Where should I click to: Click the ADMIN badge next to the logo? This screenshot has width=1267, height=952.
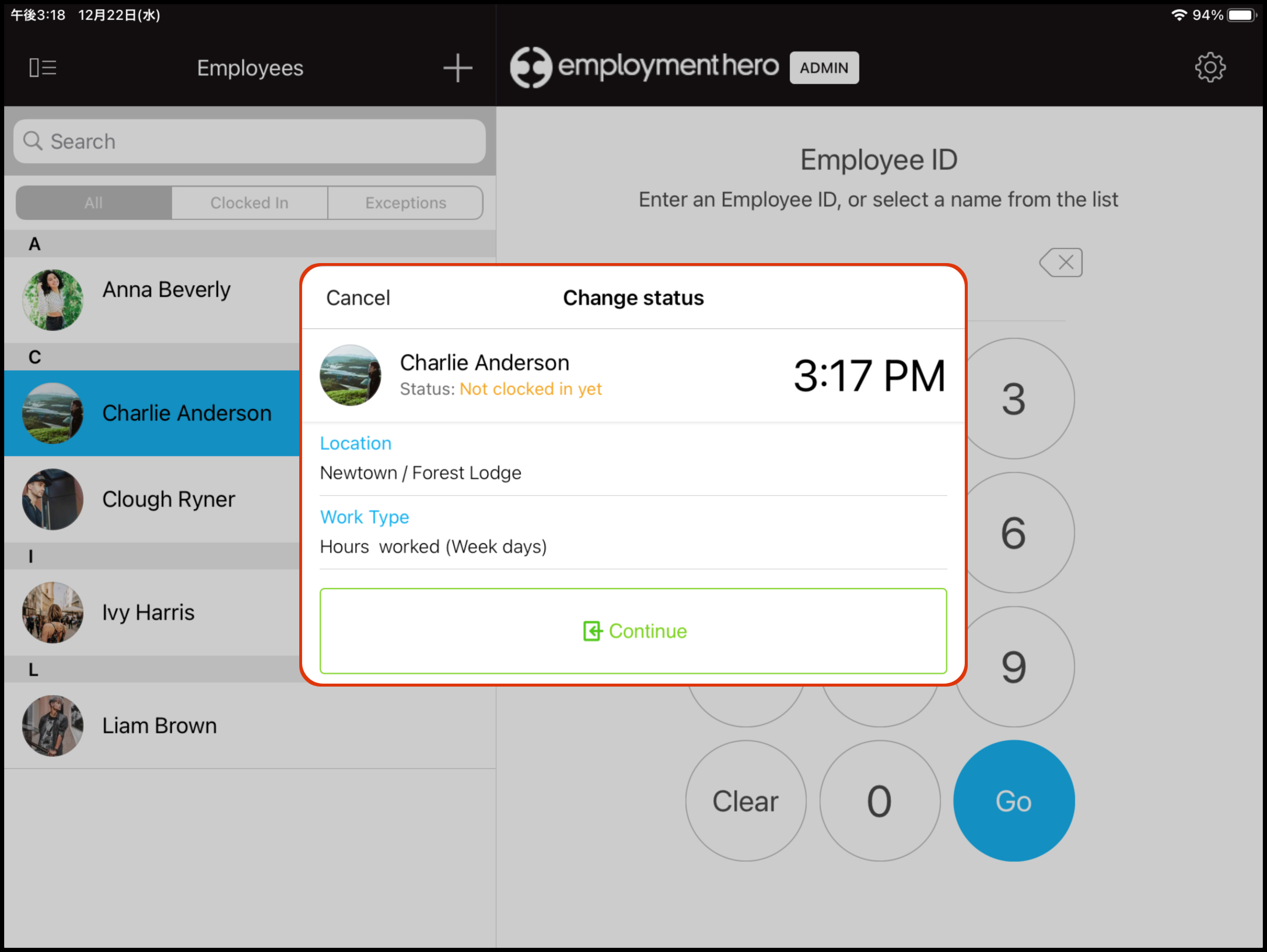[824, 68]
